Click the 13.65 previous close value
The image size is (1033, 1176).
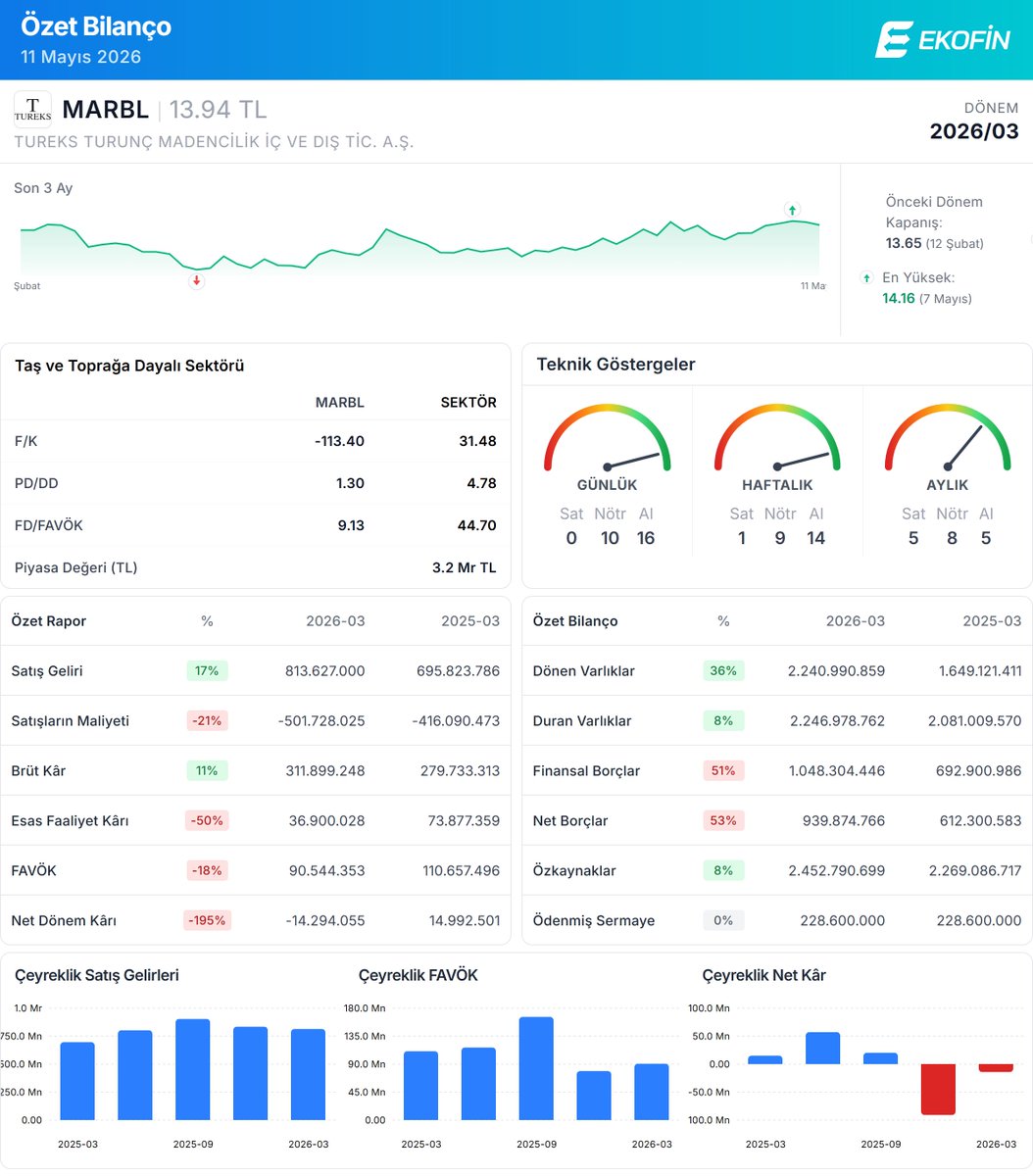(x=904, y=243)
